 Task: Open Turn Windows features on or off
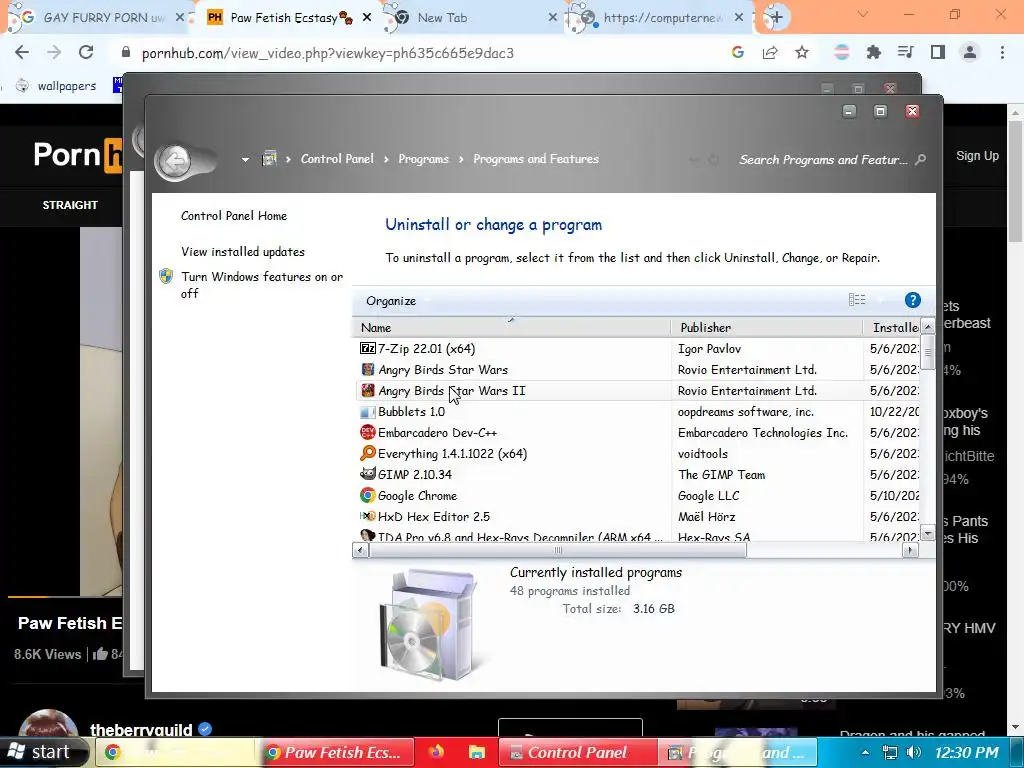click(262, 285)
